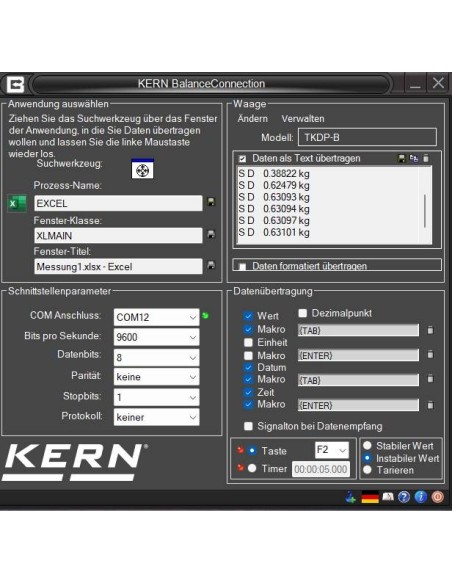Viewport: 452px width, 584px height.
Task: Select the Tarieren option
Action: click(367, 470)
